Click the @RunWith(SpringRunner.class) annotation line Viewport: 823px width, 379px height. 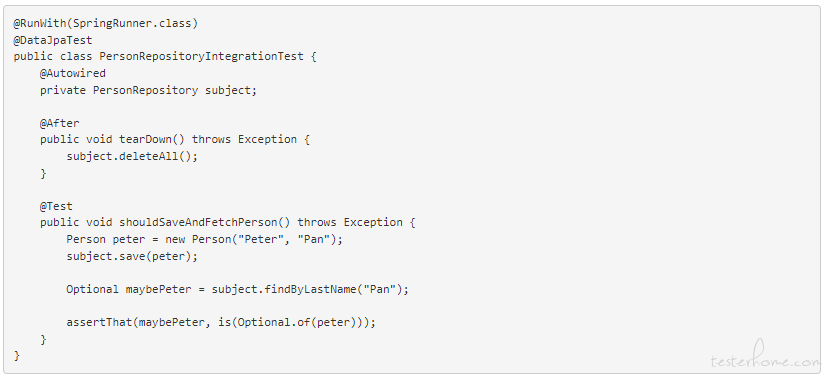(x=106, y=24)
